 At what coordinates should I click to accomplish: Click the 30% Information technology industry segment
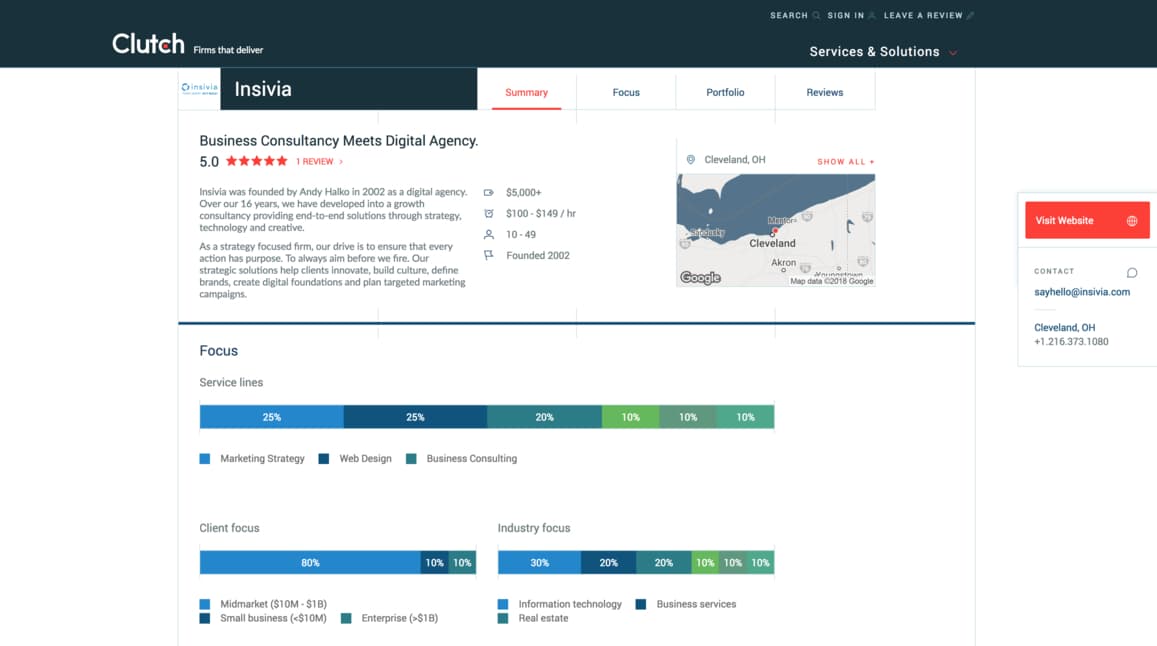[x=539, y=563]
